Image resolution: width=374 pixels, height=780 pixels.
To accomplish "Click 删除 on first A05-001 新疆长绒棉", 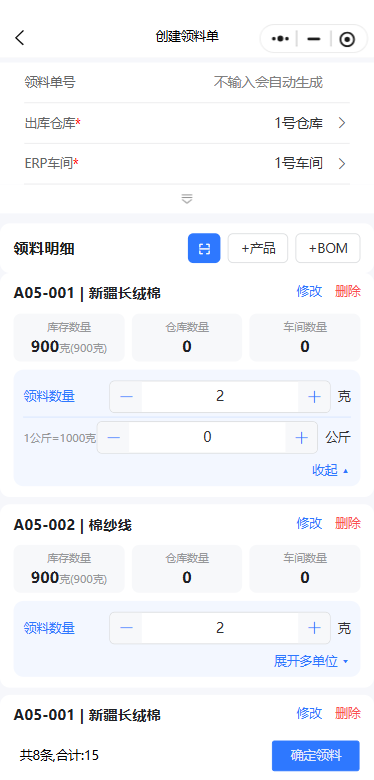I will (x=348, y=292).
